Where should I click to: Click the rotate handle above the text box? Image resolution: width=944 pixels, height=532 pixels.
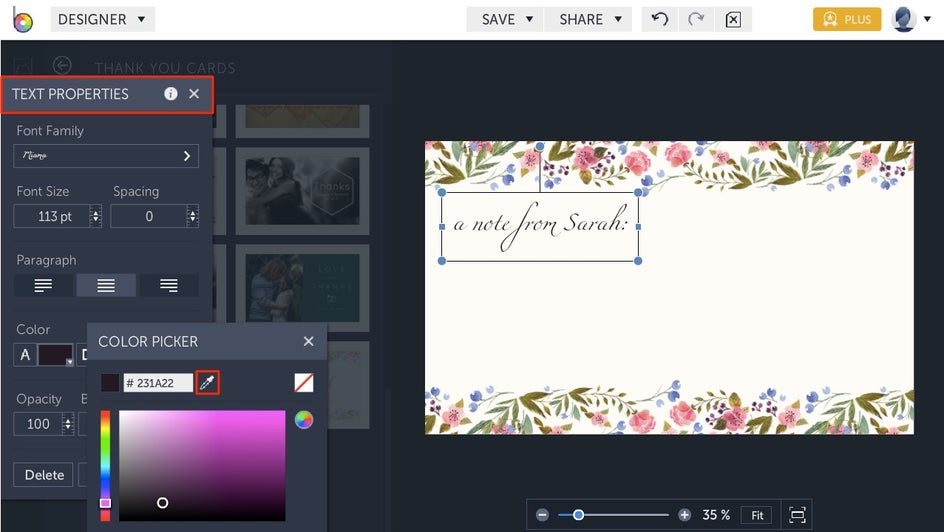tap(540, 146)
